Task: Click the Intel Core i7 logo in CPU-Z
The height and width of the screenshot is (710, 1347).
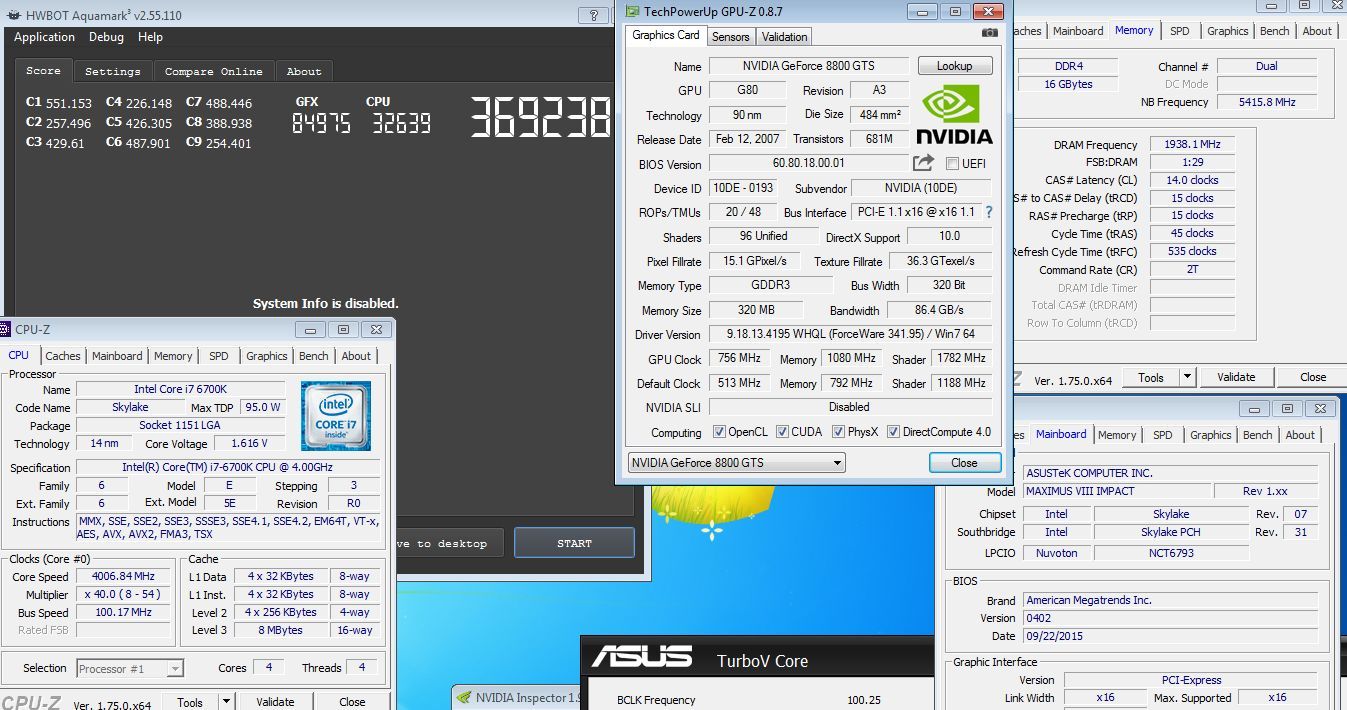Action: tap(336, 416)
